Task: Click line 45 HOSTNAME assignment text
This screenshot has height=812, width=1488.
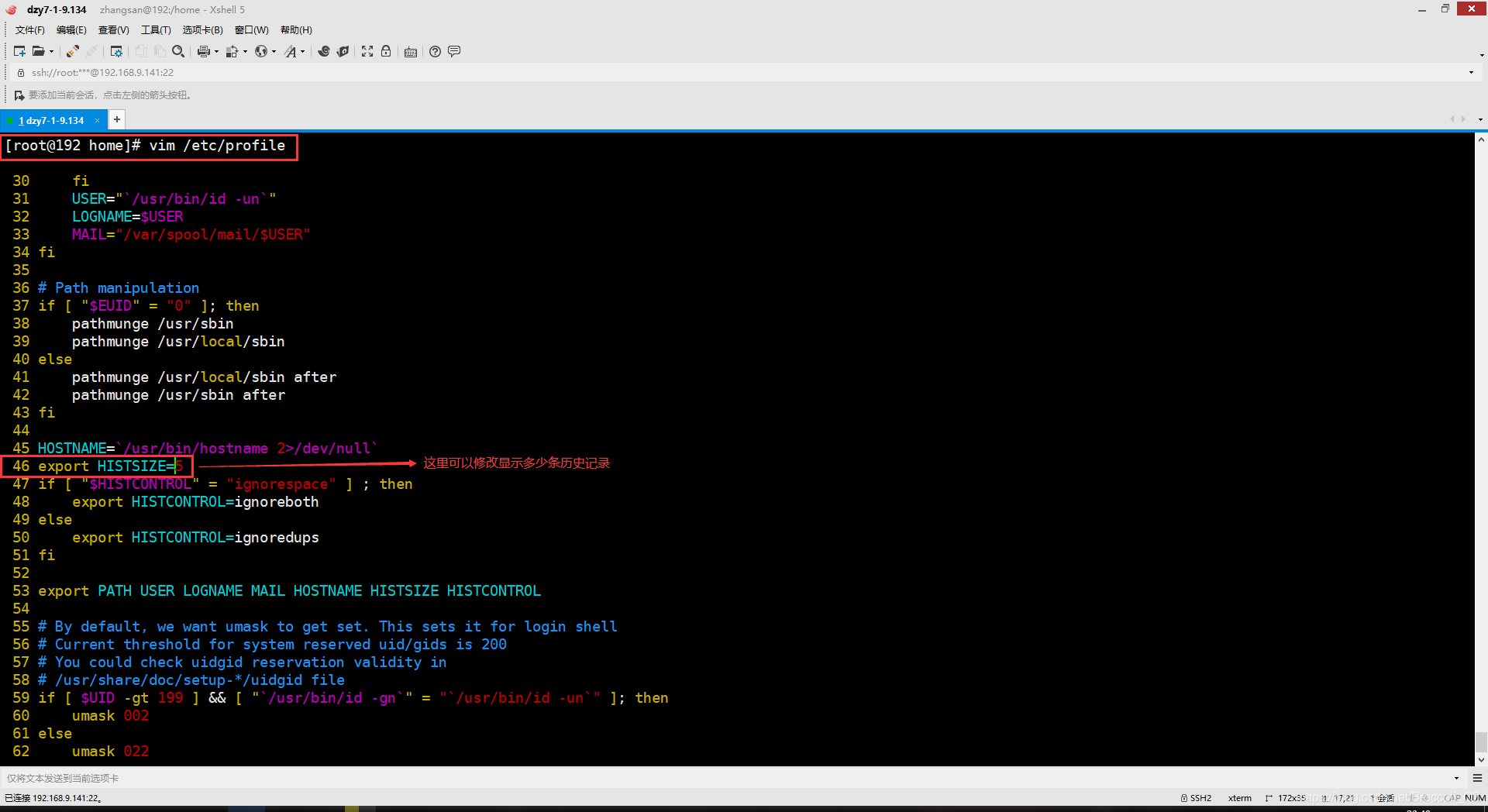Action: pyautogui.click(x=208, y=449)
